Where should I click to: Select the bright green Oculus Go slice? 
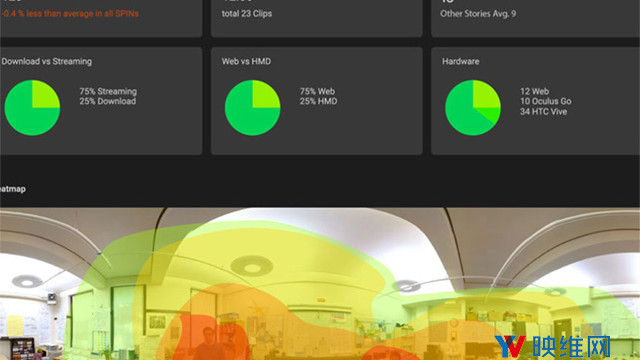point(491,115)
